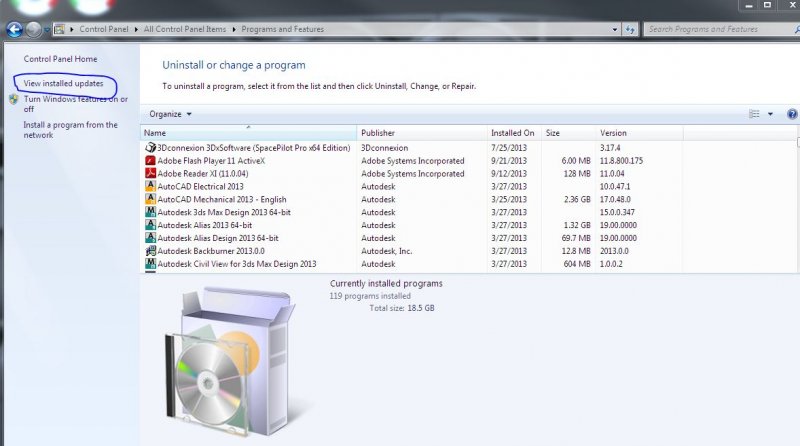Click the large software box and disc image
Viewport: 800px width, 446px height.
pyautogui.click(x=230, y=361)
